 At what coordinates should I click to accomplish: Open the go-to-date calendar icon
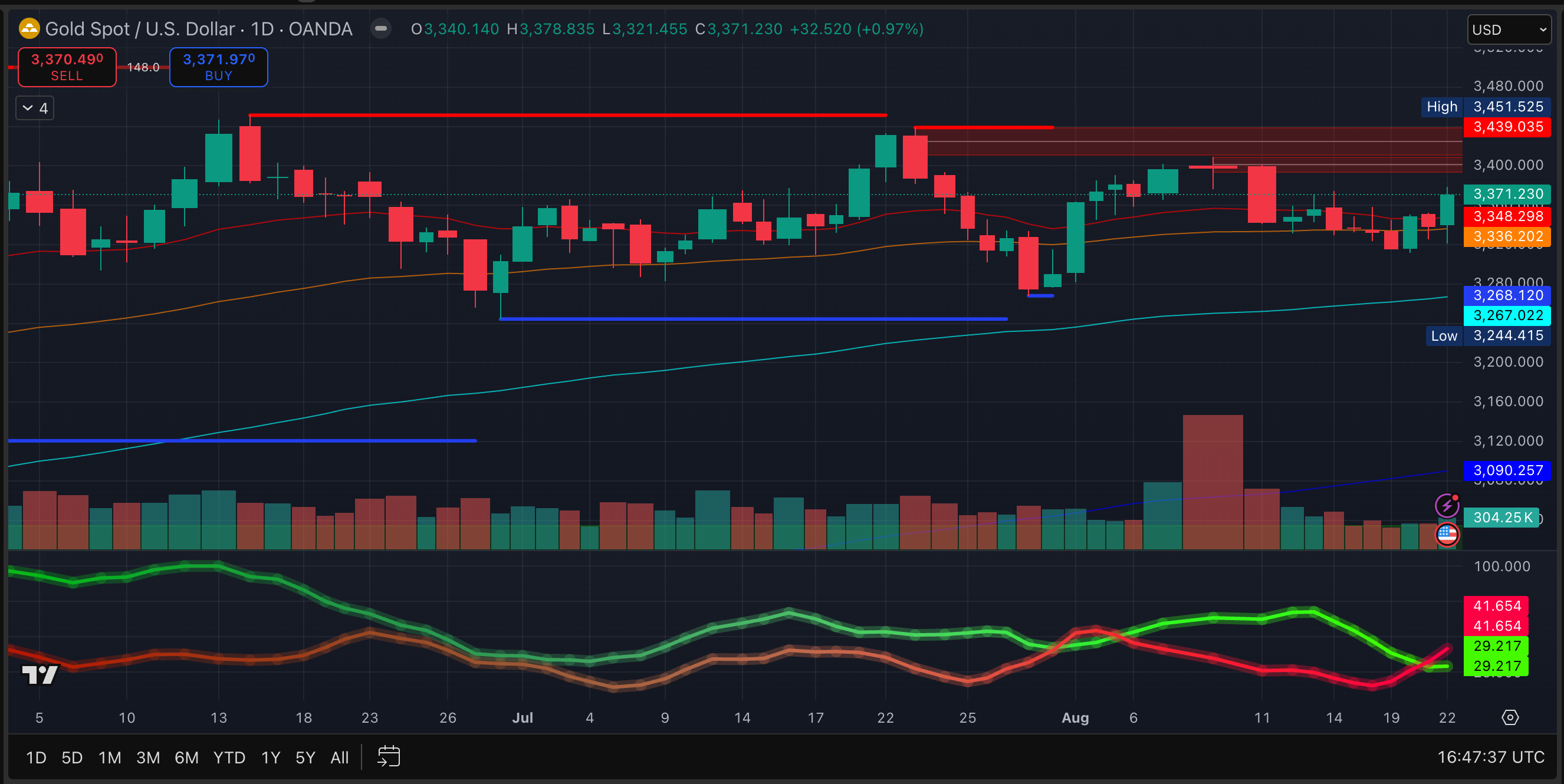point(389,756)
